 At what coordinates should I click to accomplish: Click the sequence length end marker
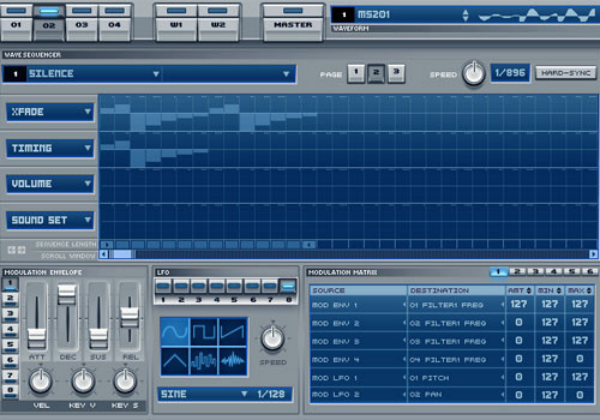(x=309, y=244)
